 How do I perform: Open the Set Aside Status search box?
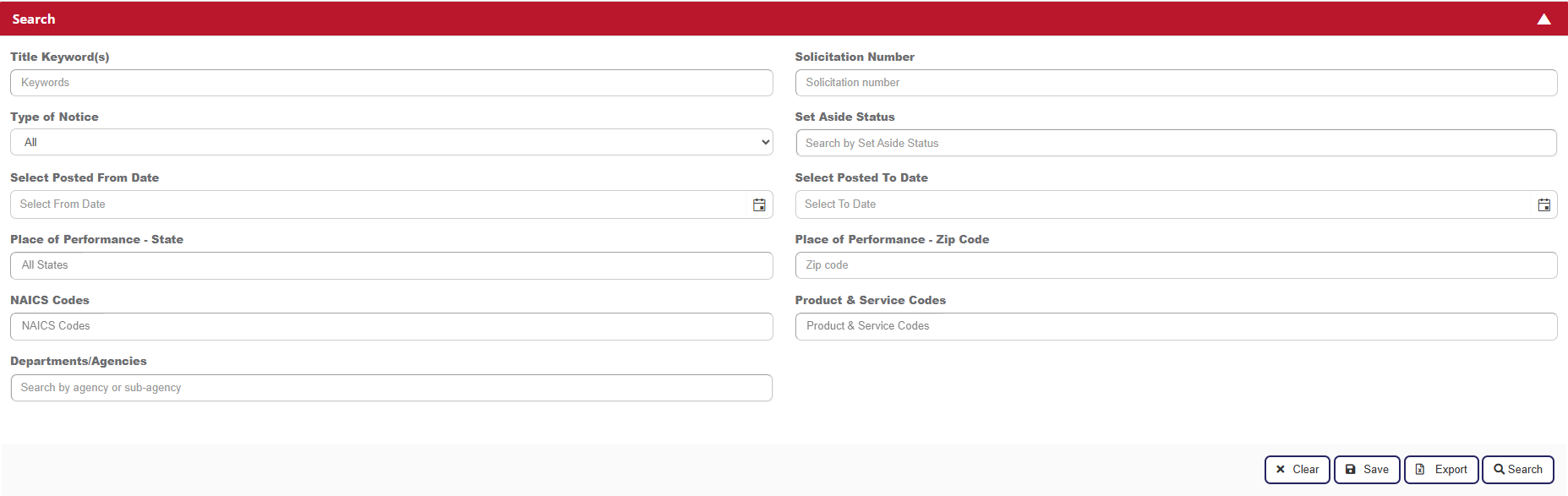tap(1175, 144)
